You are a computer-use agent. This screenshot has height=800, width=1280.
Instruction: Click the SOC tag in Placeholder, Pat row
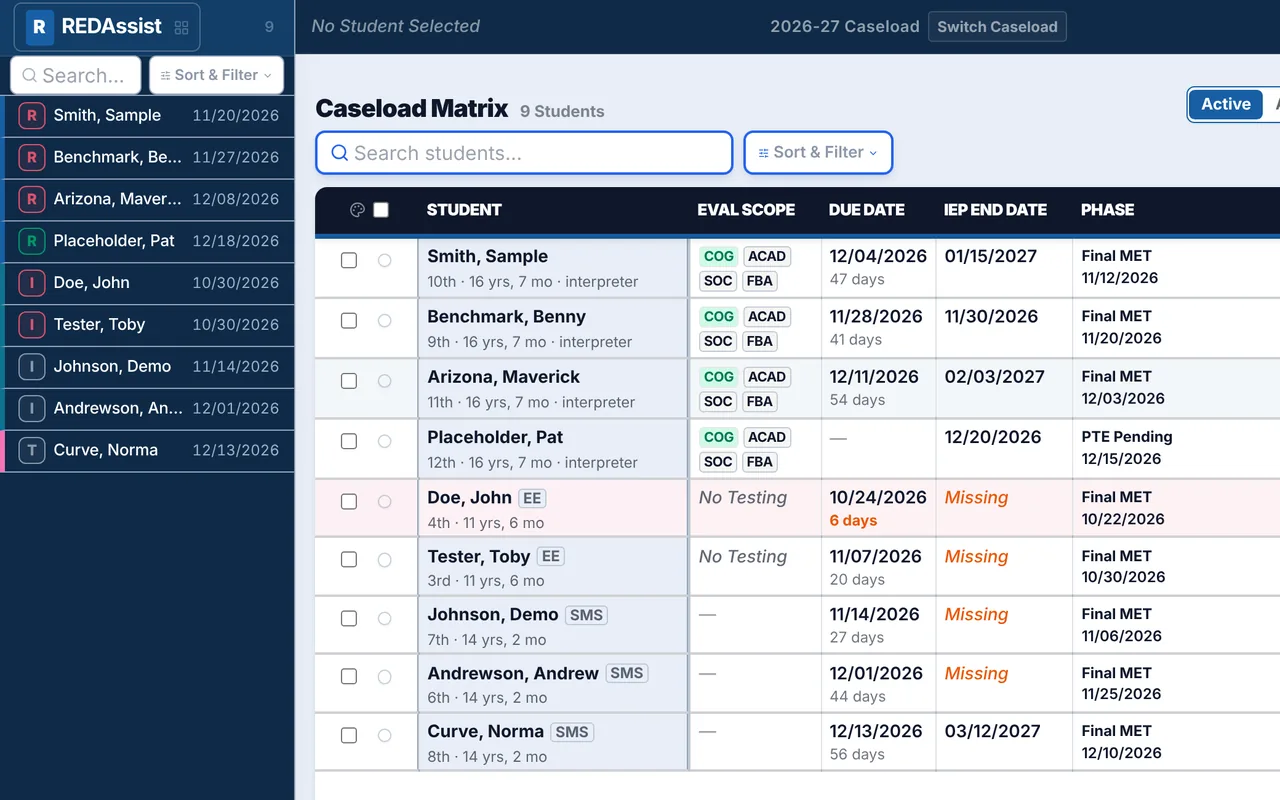click(718, 462)
